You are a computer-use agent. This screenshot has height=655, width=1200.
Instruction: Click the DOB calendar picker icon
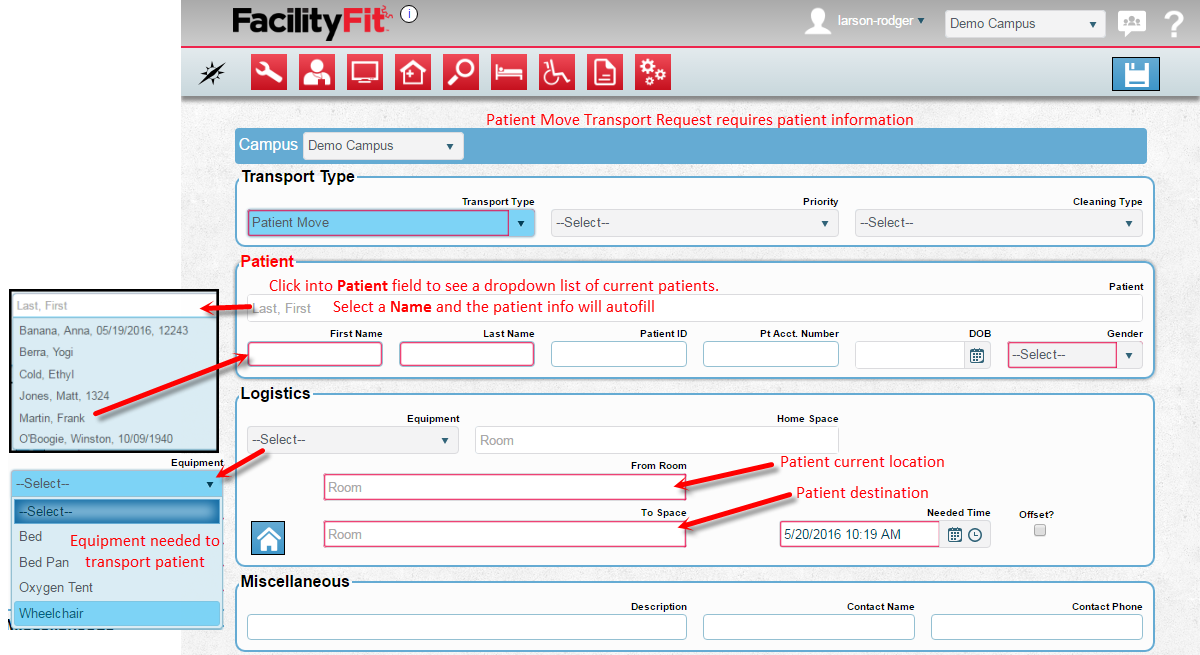pos(977,355)
